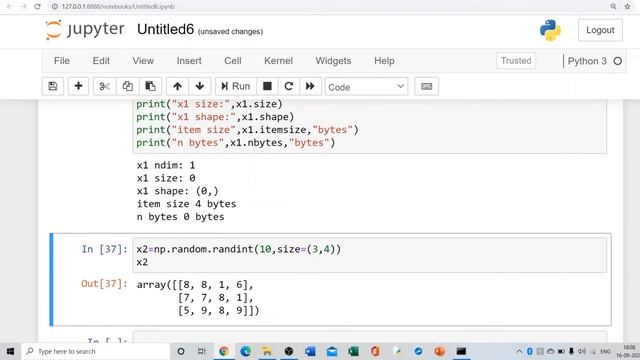Image resolution: width=640 pixels, height=360 pixels.
Task: Open the cell type Code dropdown
Action: click(x=366, y=87)
